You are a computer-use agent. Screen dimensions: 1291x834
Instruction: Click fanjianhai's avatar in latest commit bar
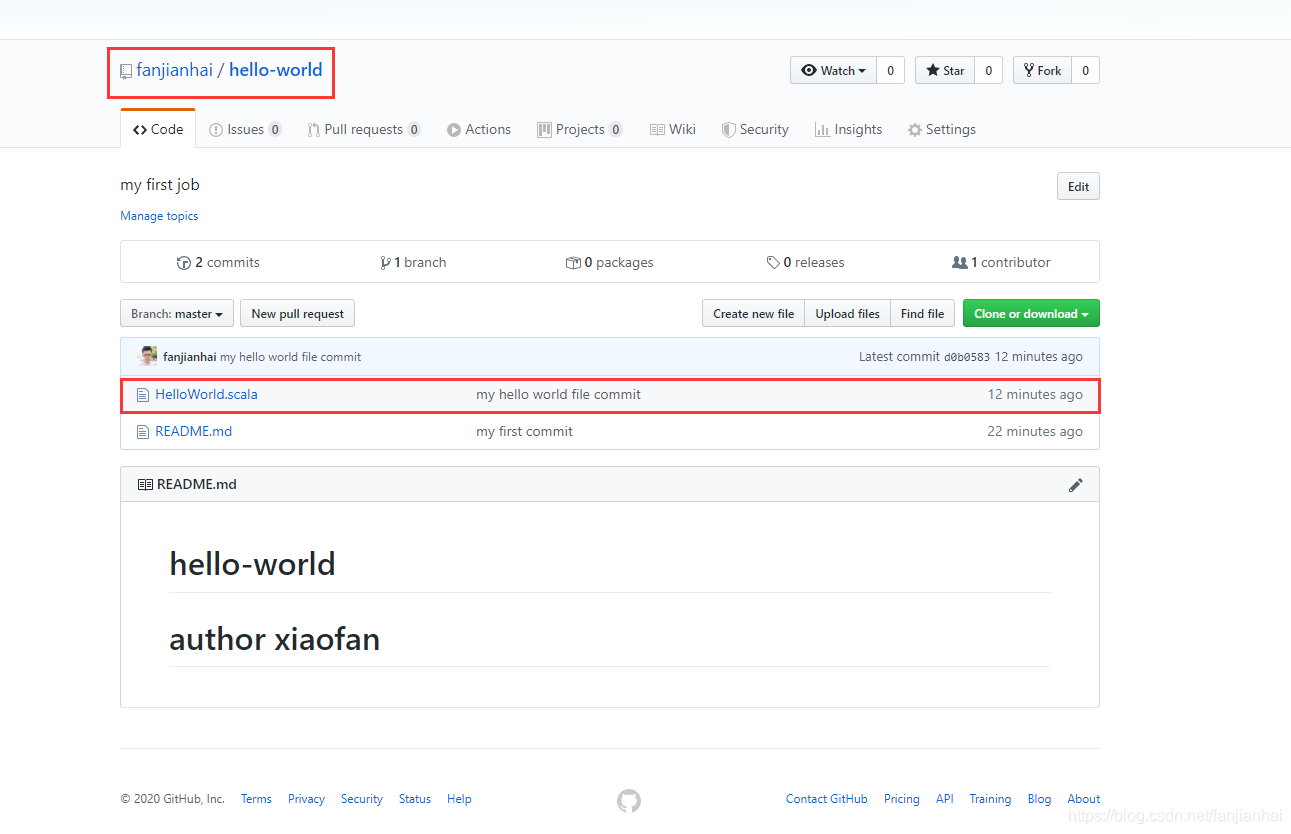(147, 356)
